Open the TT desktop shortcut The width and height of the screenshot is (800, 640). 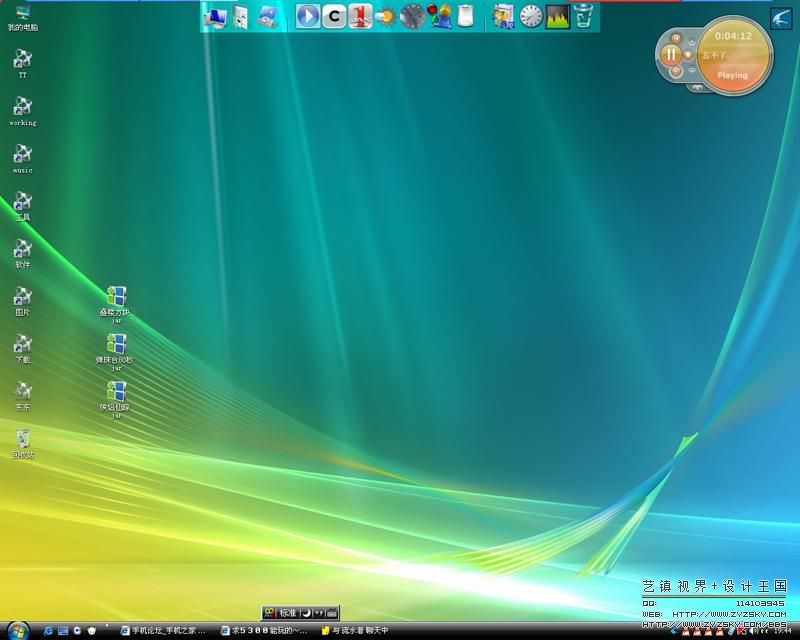(22, 63)
